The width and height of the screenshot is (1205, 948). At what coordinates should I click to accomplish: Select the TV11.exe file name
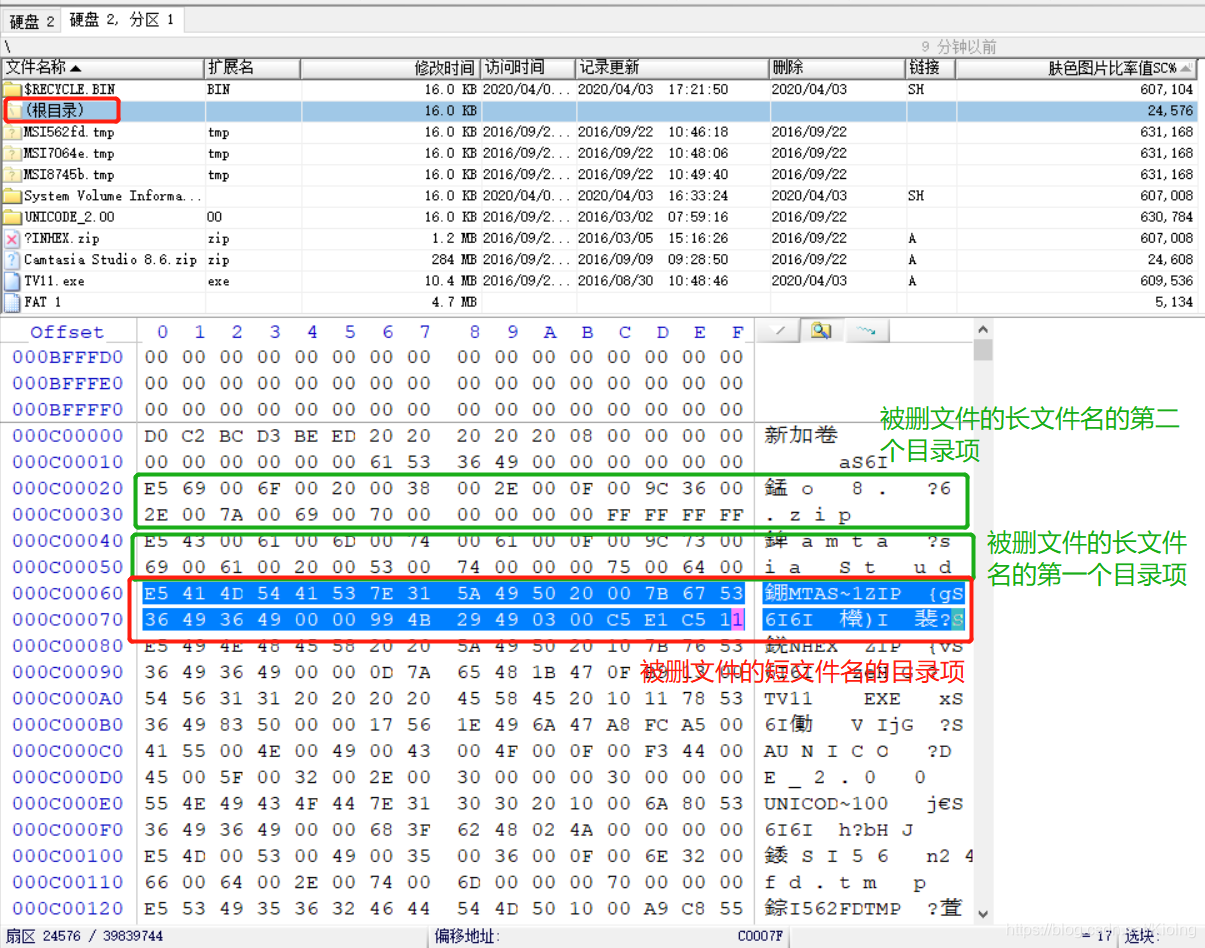[54, 281]
